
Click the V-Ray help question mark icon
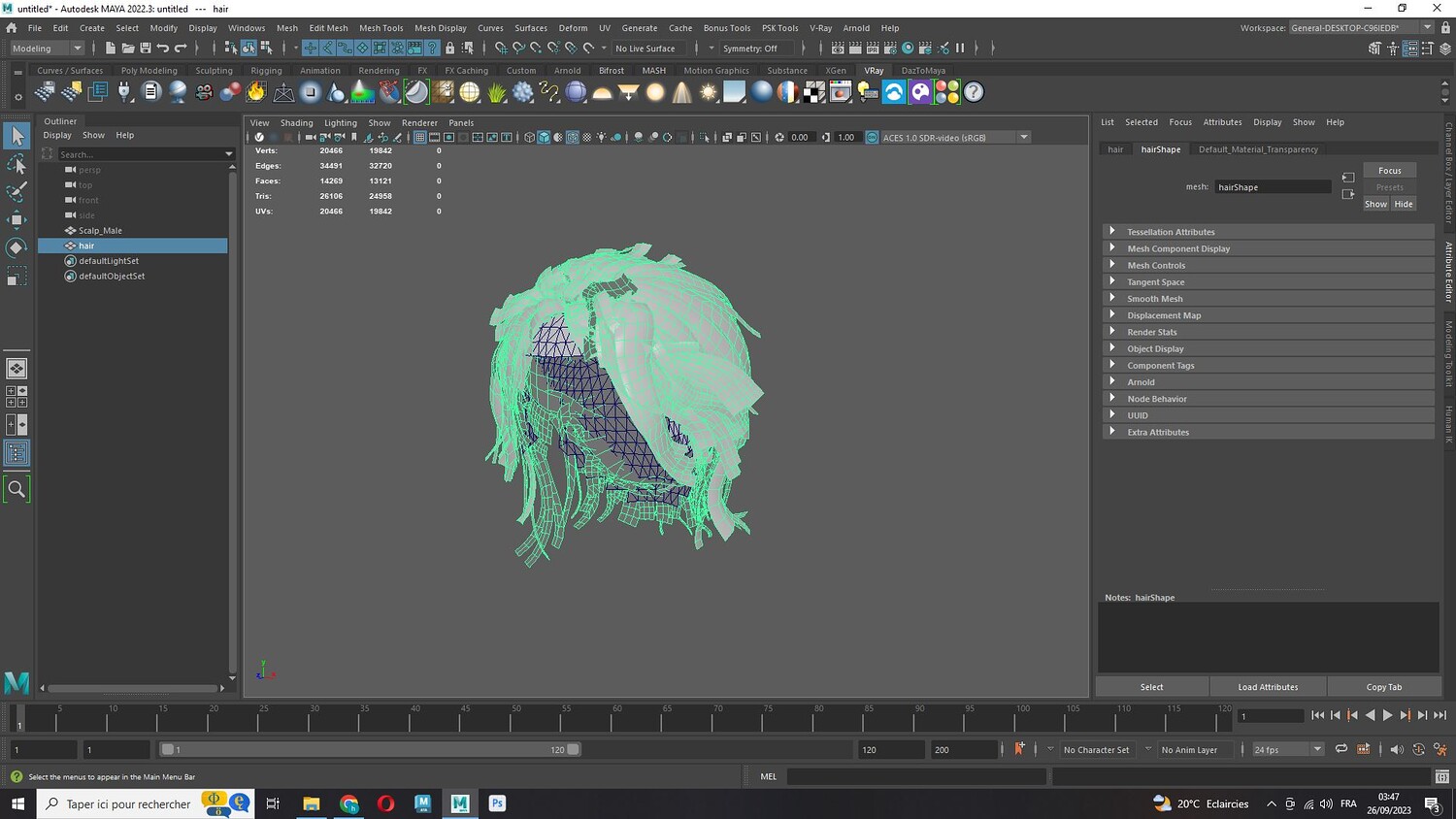pos(973,92)
